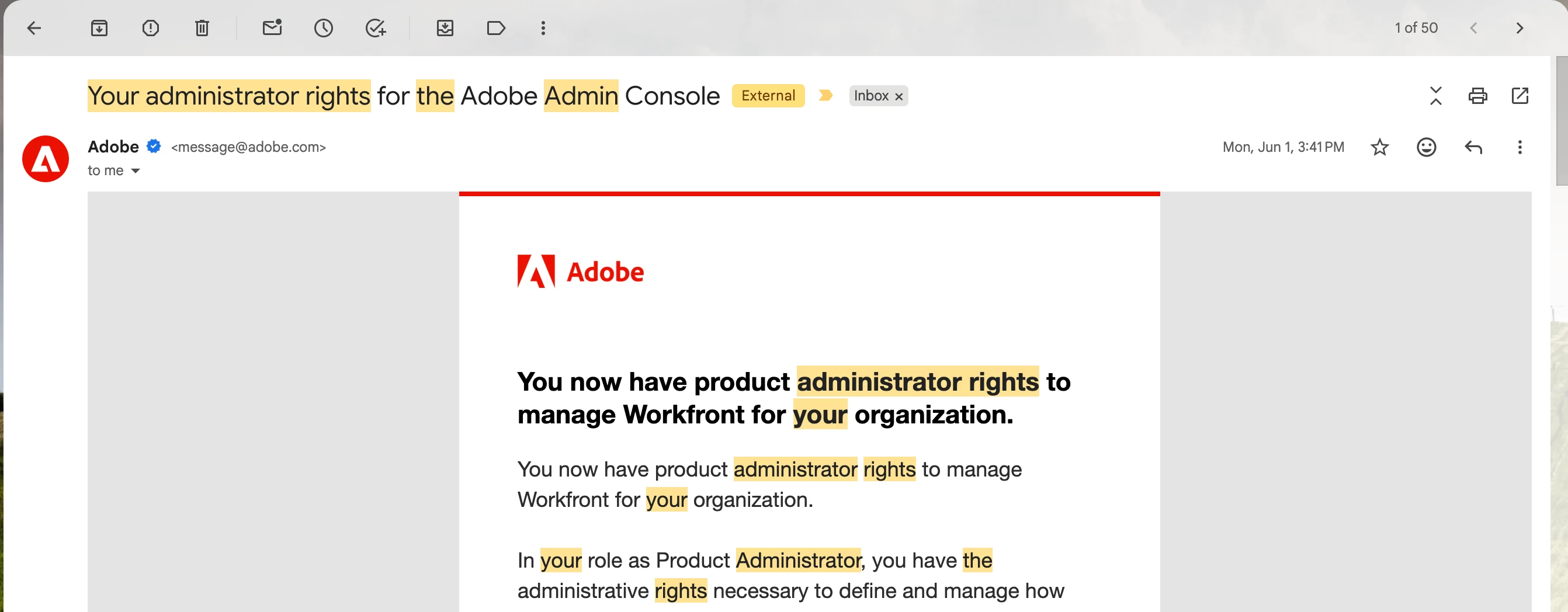
Task: Report this email as spam
Action: click(150, 28)
